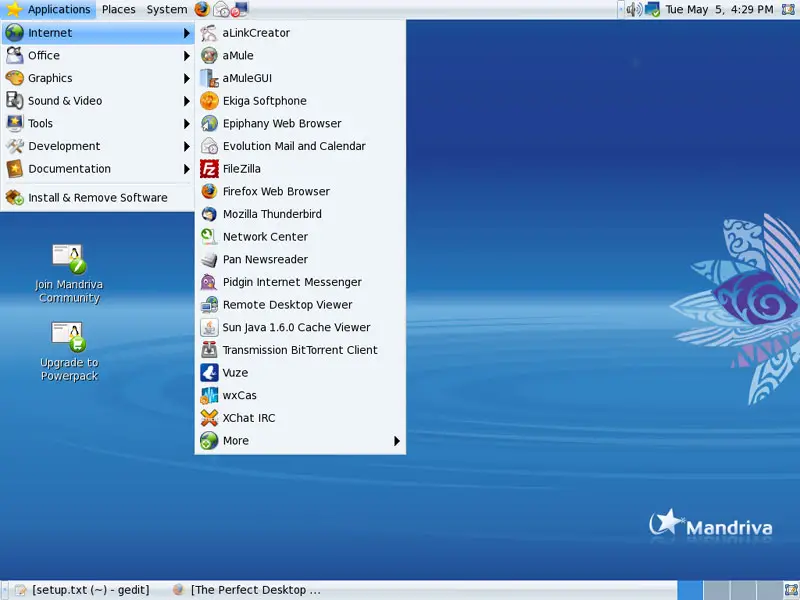The image size is (800, 600).
Task: Expand the Tools category submenu
Action: (x=98, y=123)
